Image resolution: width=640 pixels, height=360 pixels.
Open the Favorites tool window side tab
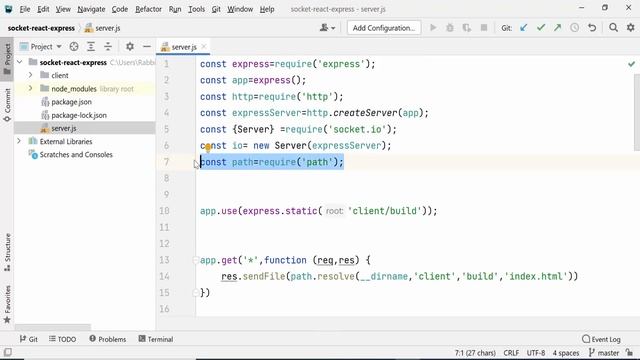coord(7,304)
